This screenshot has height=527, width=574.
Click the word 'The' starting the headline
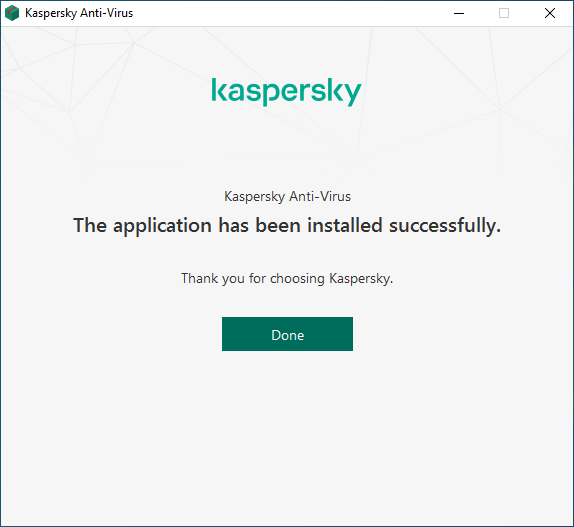pyautogui.click(x=90, y=225)
